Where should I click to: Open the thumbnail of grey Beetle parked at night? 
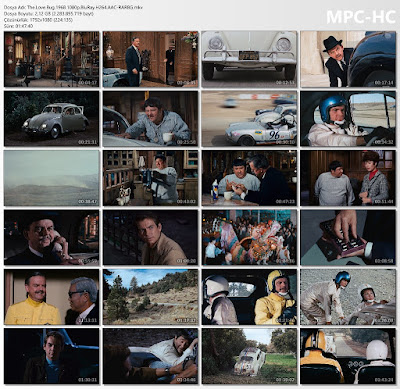(x=52, y=119)
